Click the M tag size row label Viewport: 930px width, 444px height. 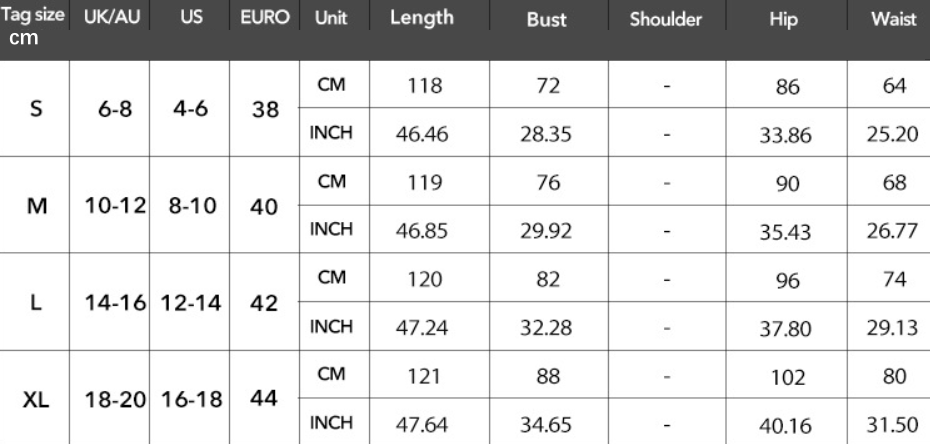36,206
